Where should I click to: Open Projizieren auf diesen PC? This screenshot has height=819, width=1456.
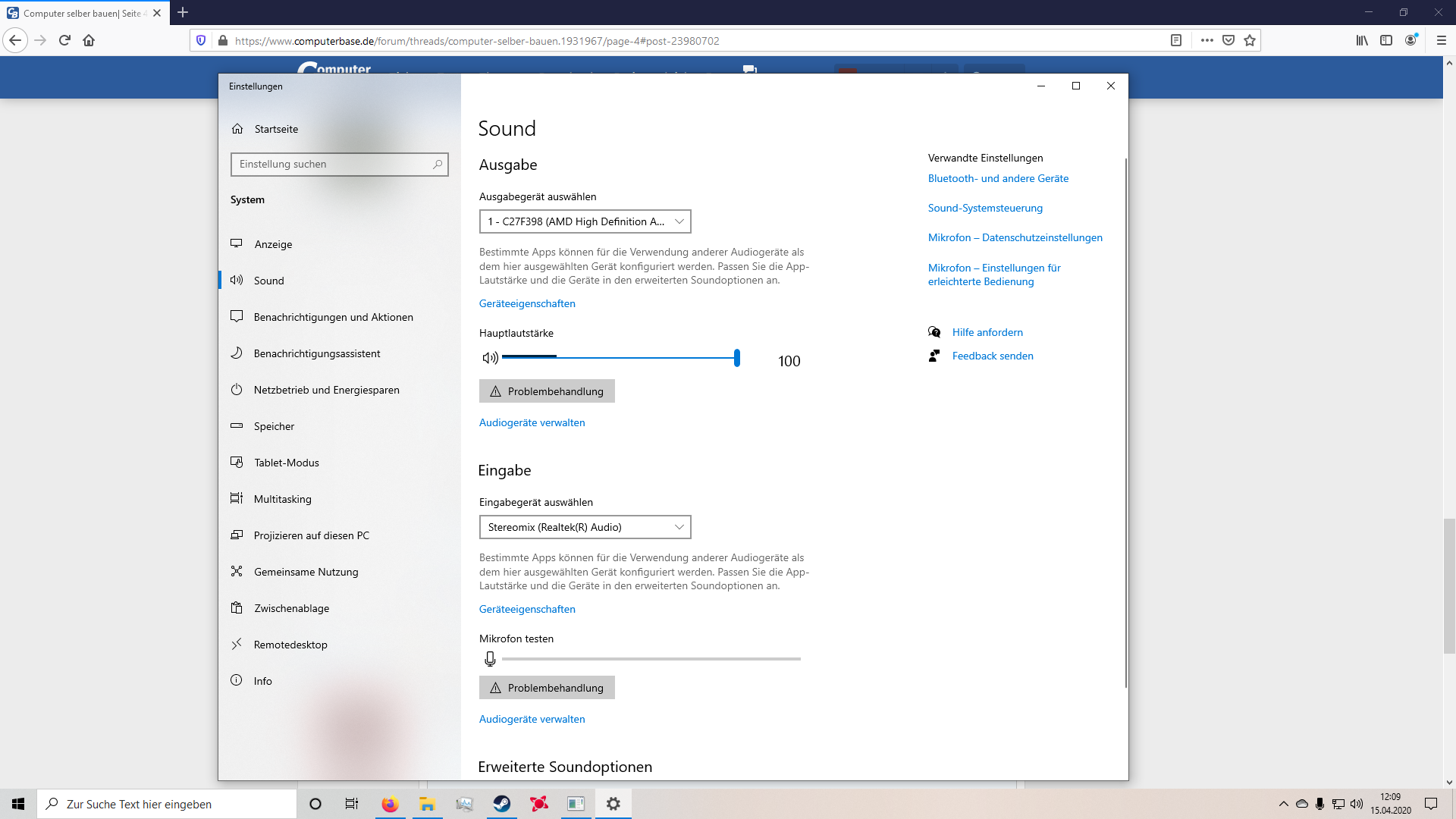coord(340,535)
